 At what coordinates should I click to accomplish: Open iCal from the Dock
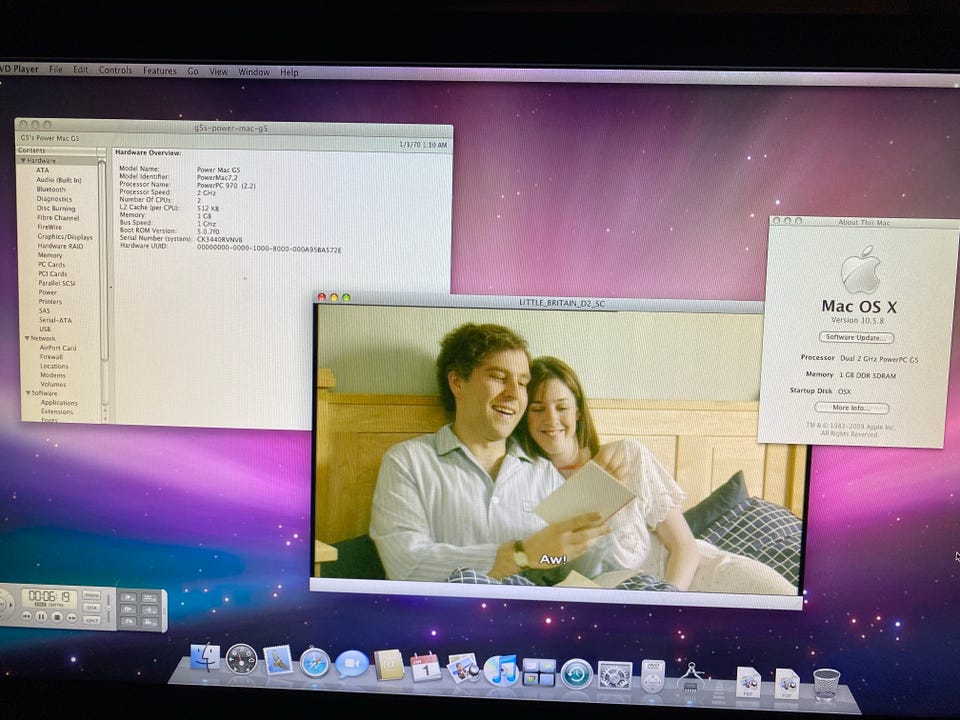426,667
